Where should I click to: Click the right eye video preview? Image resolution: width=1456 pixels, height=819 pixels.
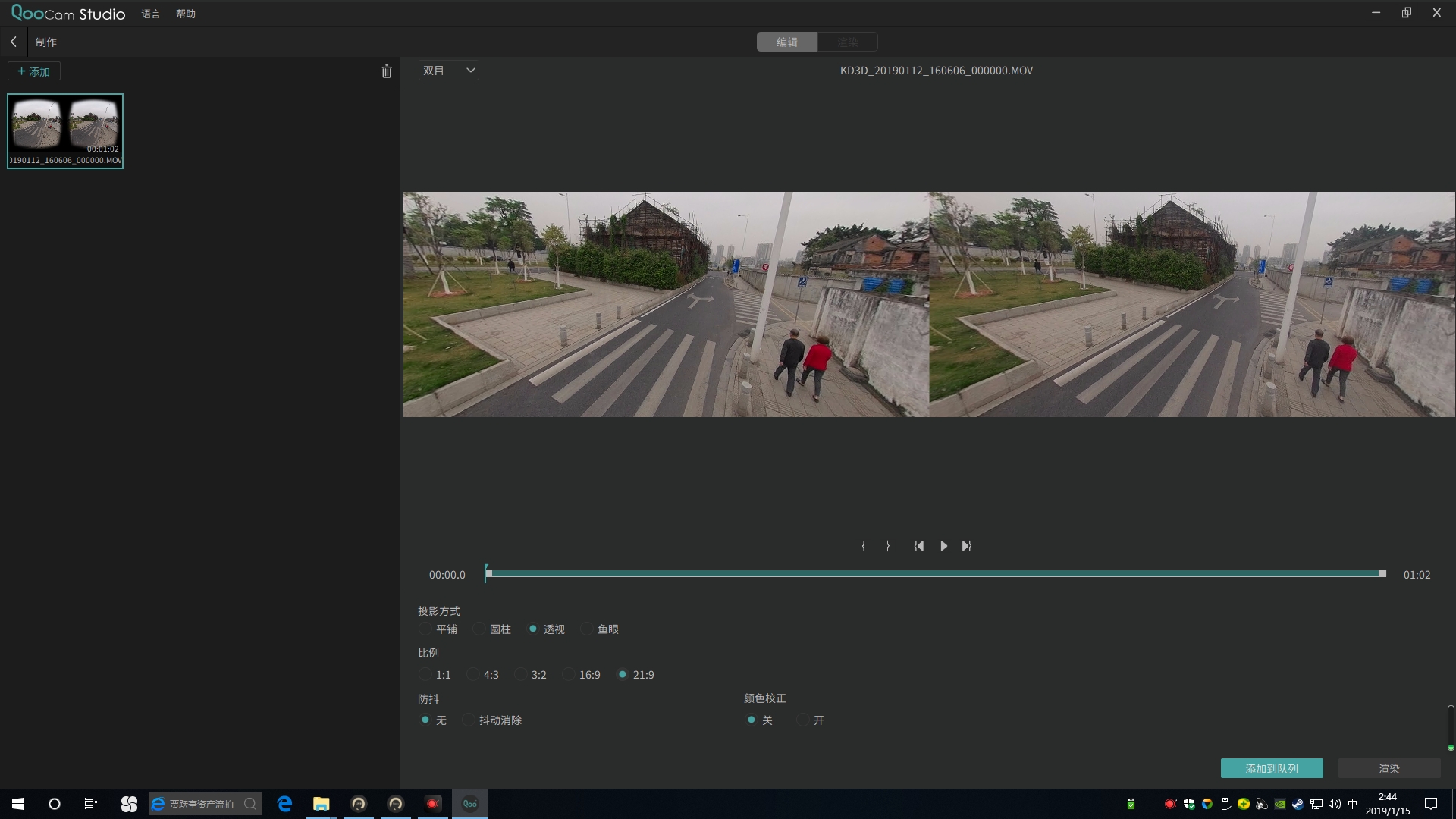tap(1192, 304)
